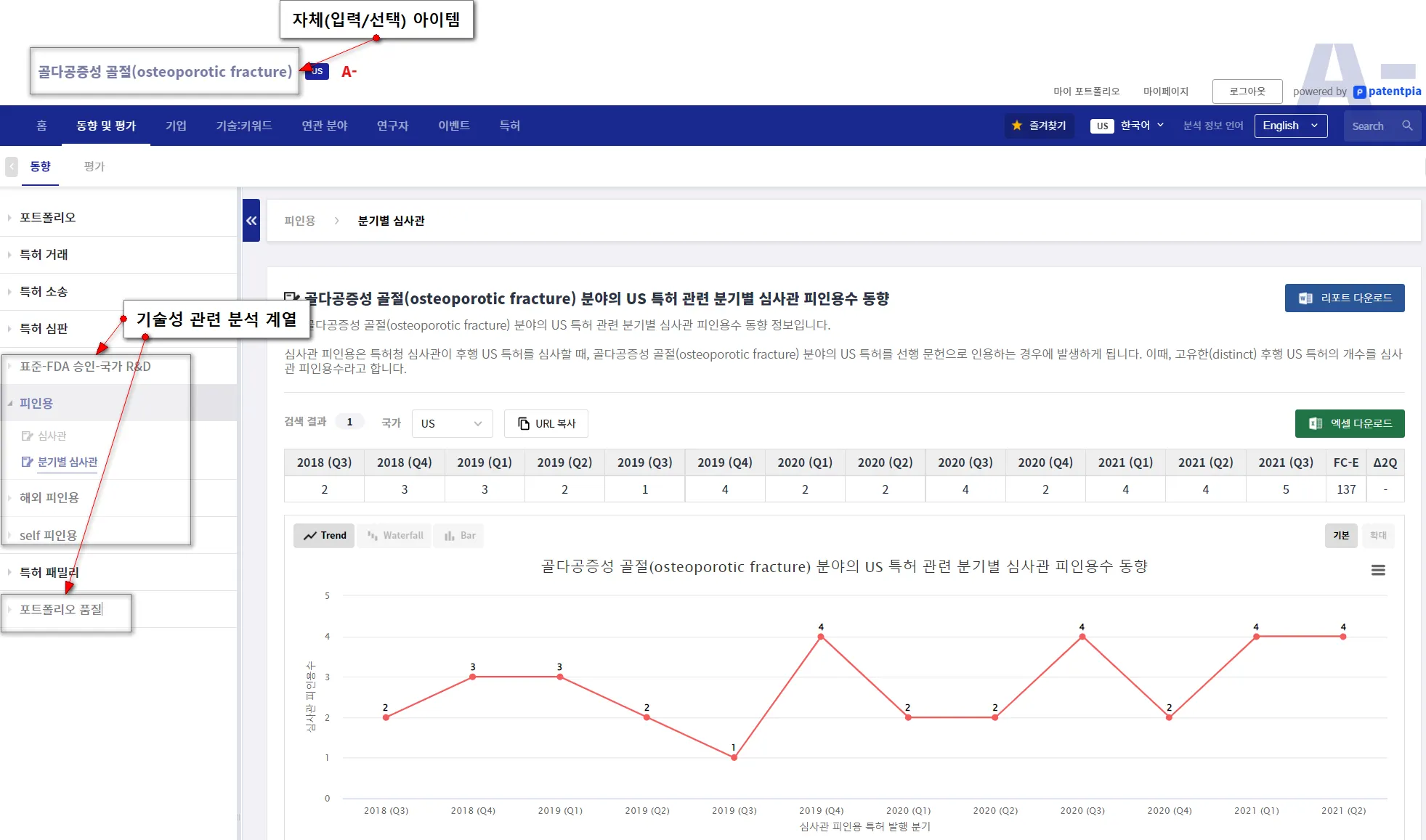The height and width of the screenshot is (840, 1426).
Task: Download the Excel file via 엑셀 다운로드
Action: point(1349,423)
